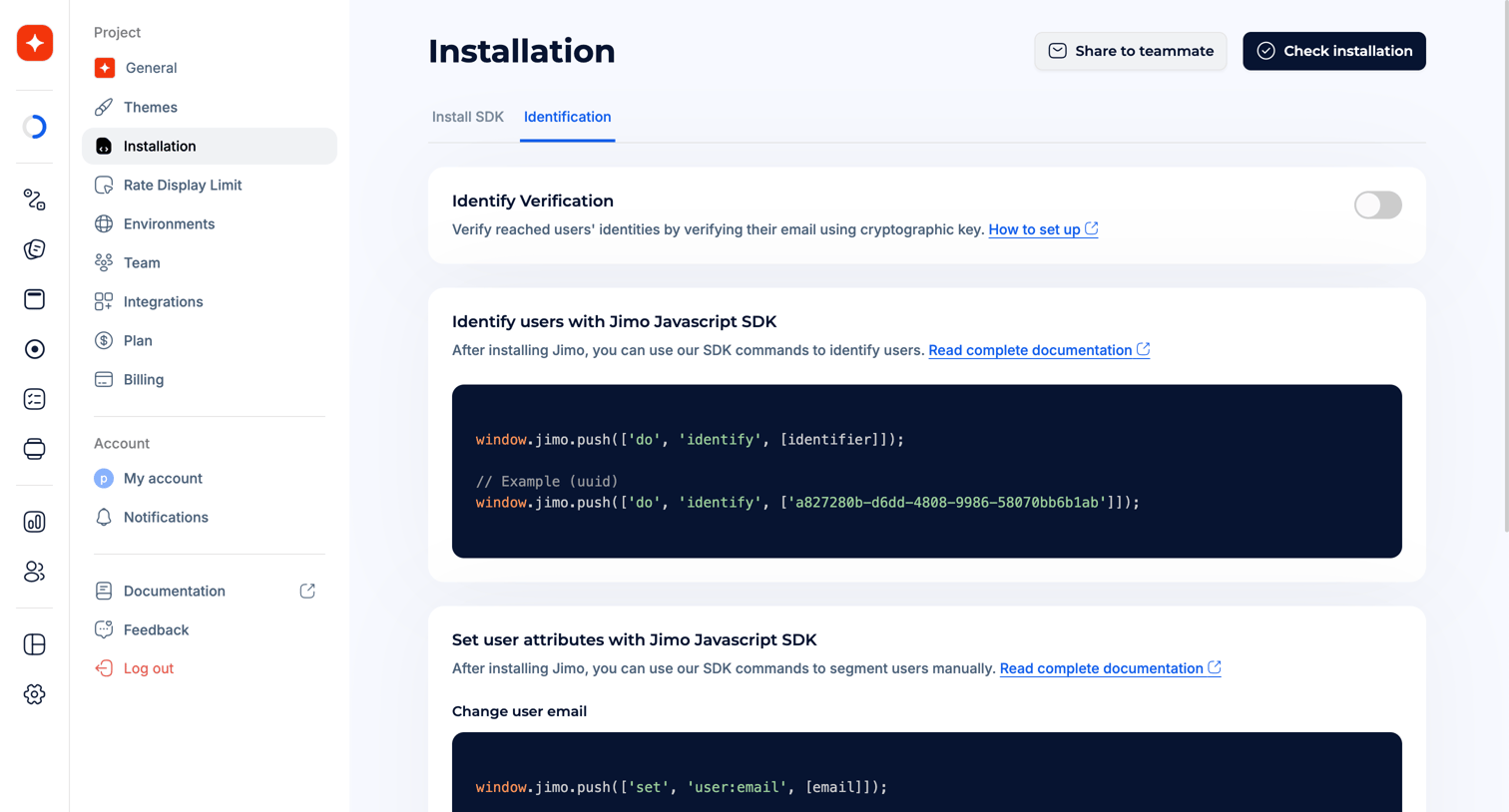Click the Notifications text in the sidebar
The width and height of the screenshot is (1509, 812).
coord(166,517)
